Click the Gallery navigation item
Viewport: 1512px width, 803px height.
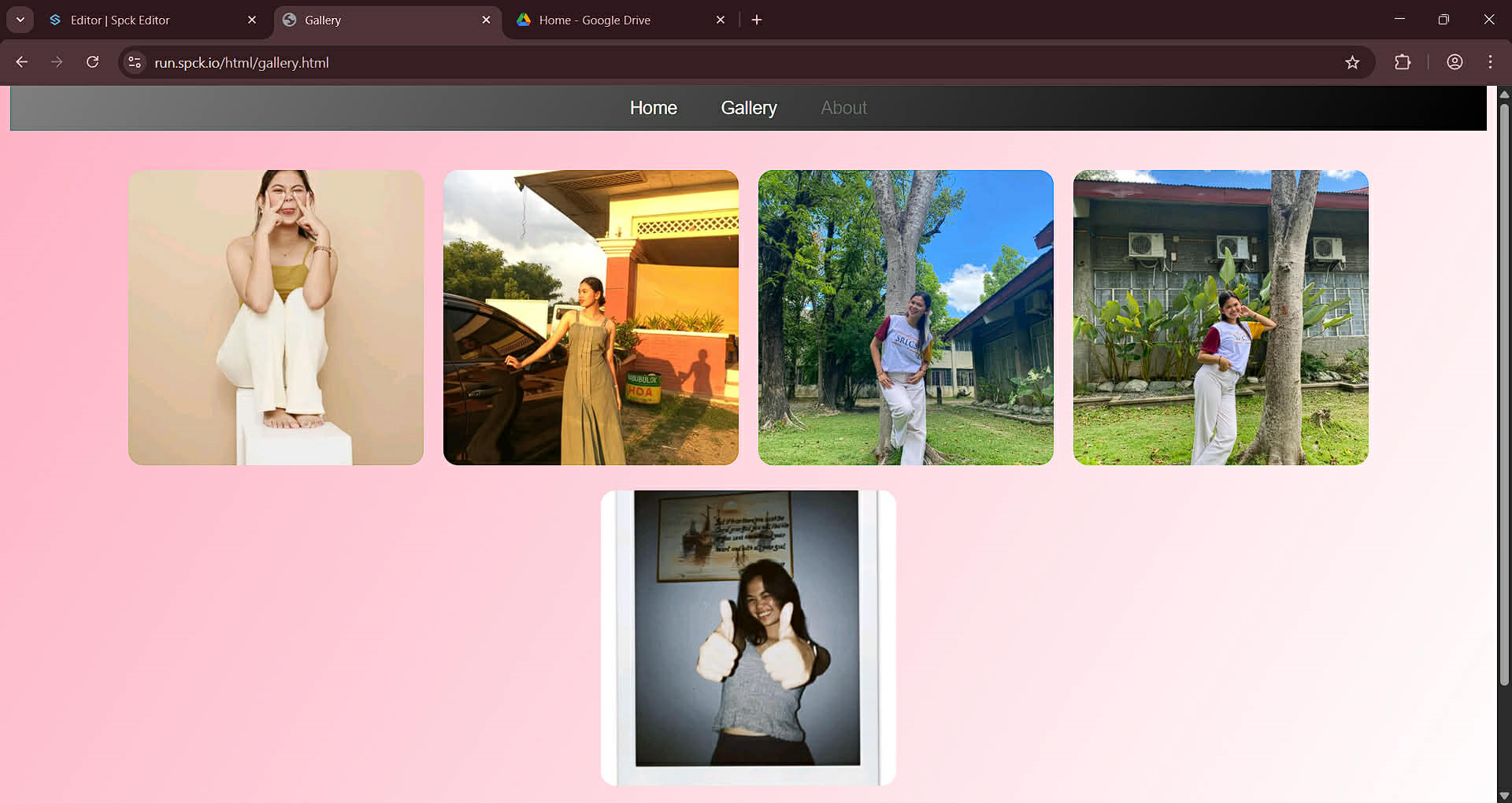pyautogui.click(x=748, y=108)
